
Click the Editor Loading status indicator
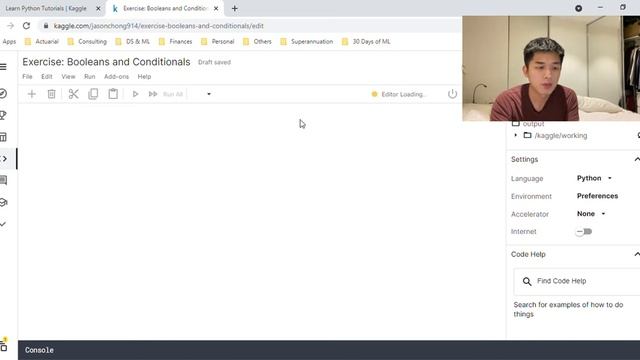pos(399,94)
